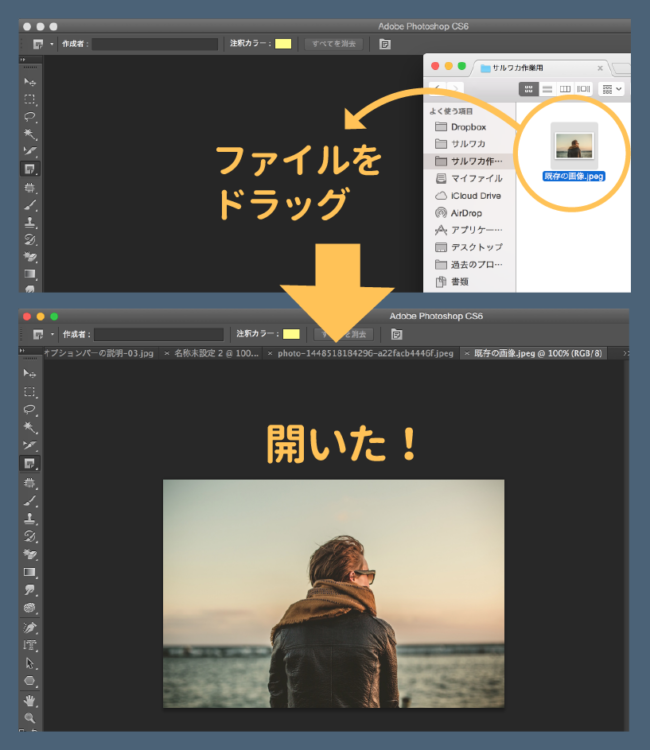Select the Move tool in lower Photoshop window
The image size is (650, 750).
pyautogui.click(x=30, y=373)
